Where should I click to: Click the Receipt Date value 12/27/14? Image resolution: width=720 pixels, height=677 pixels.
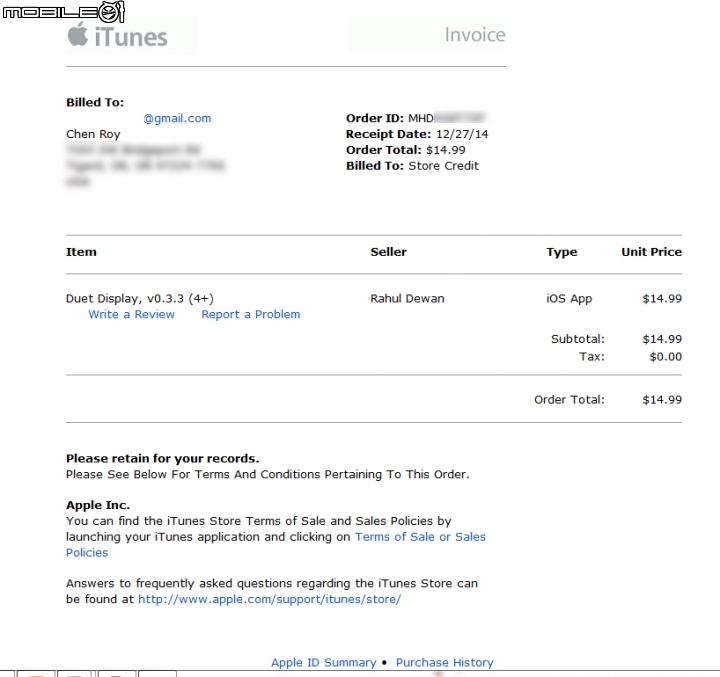click(x=462, y=134)
